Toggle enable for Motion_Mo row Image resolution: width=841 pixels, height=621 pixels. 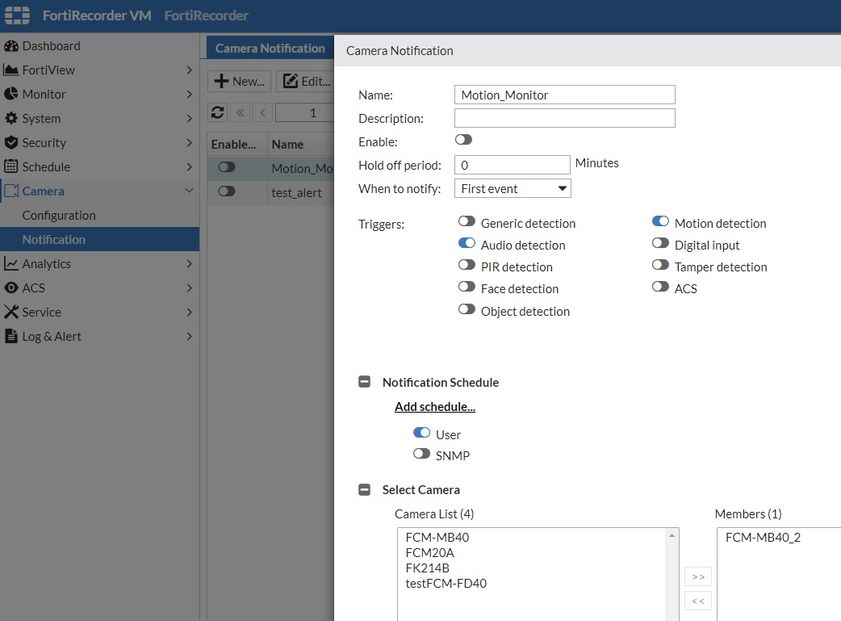[x=226, y=167]
